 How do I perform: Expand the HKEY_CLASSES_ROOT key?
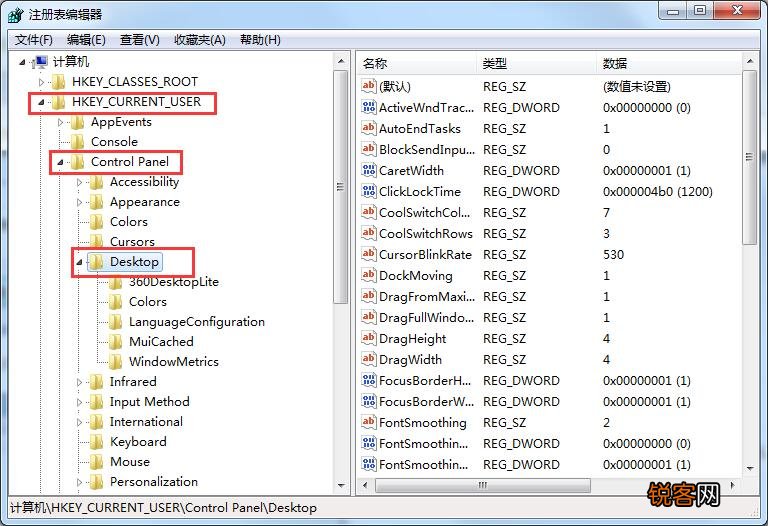point(42,82)
